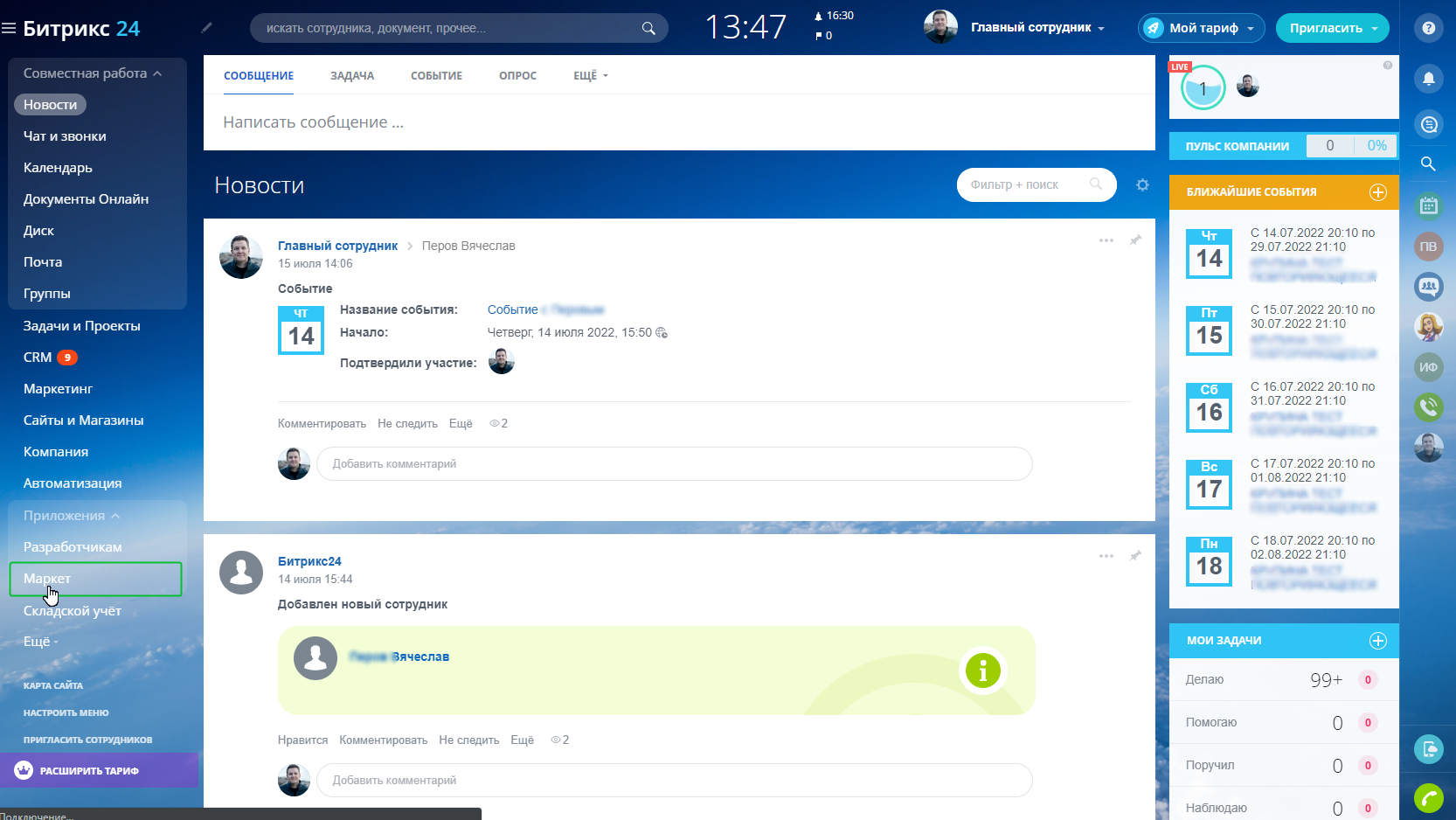Viewport: 1456px width, 820px height.
Task: Open Чат и звонки in left menu
Action: (65, 136)
